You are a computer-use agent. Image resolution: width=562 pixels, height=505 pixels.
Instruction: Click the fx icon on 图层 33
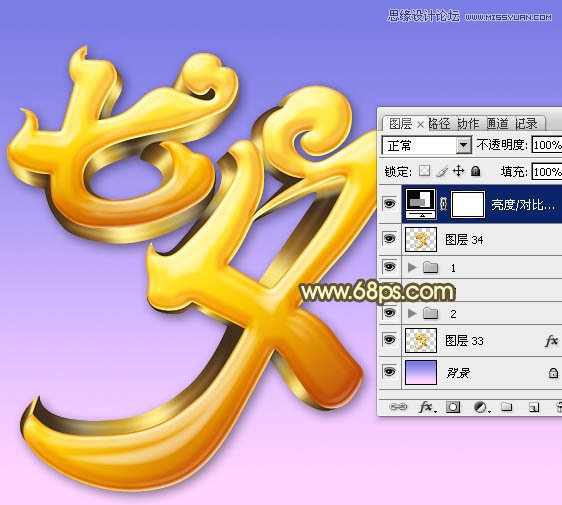click(551, 341)
